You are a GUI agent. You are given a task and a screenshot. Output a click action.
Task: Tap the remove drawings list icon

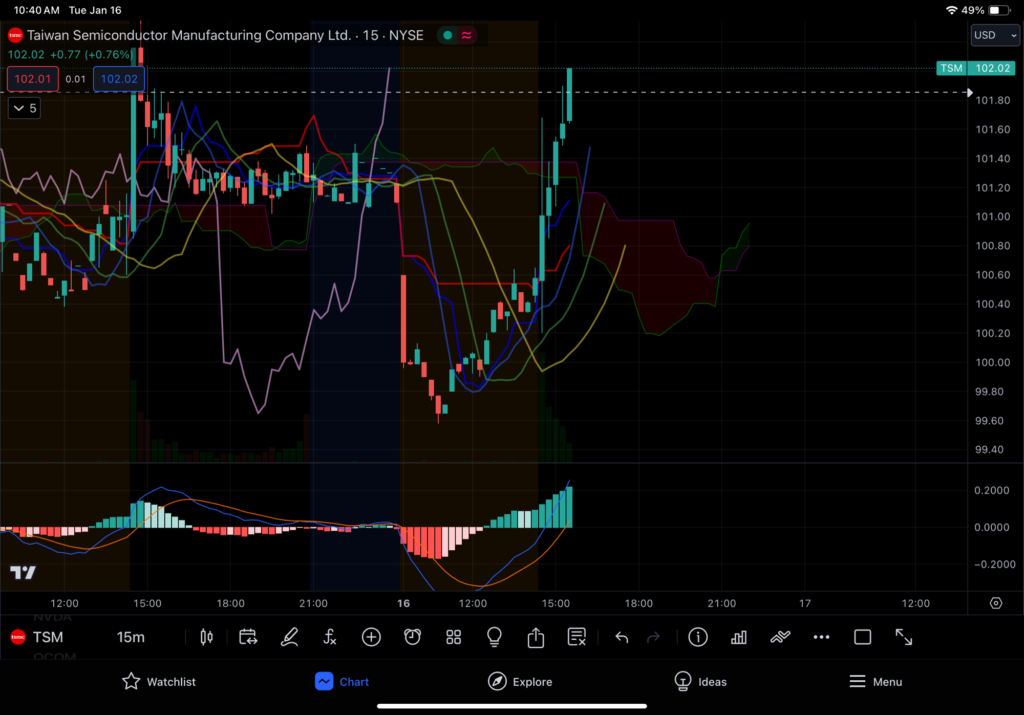pyautogui.click(x=577, y=637)
